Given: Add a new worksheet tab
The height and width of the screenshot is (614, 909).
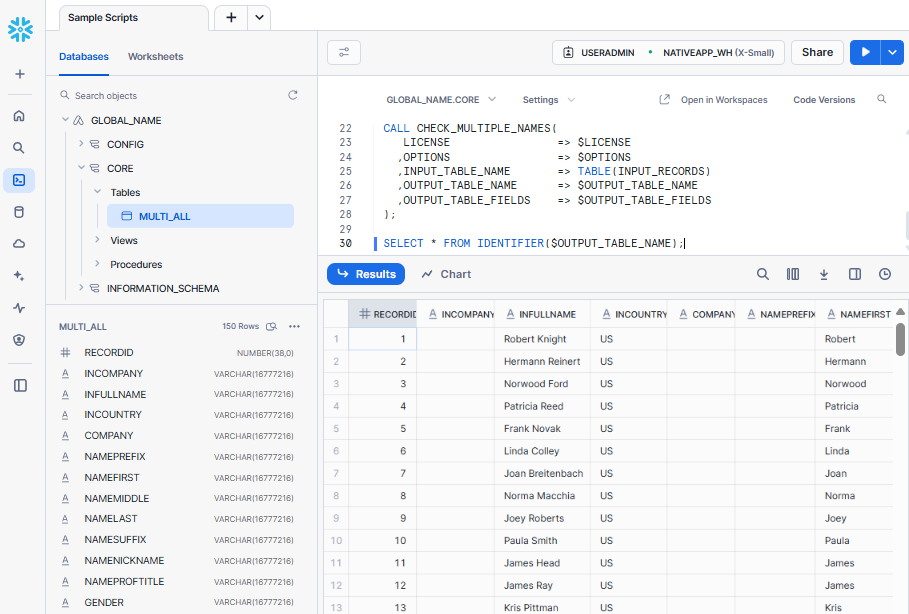Looking at the screenshot, I should tap(231, 17).
